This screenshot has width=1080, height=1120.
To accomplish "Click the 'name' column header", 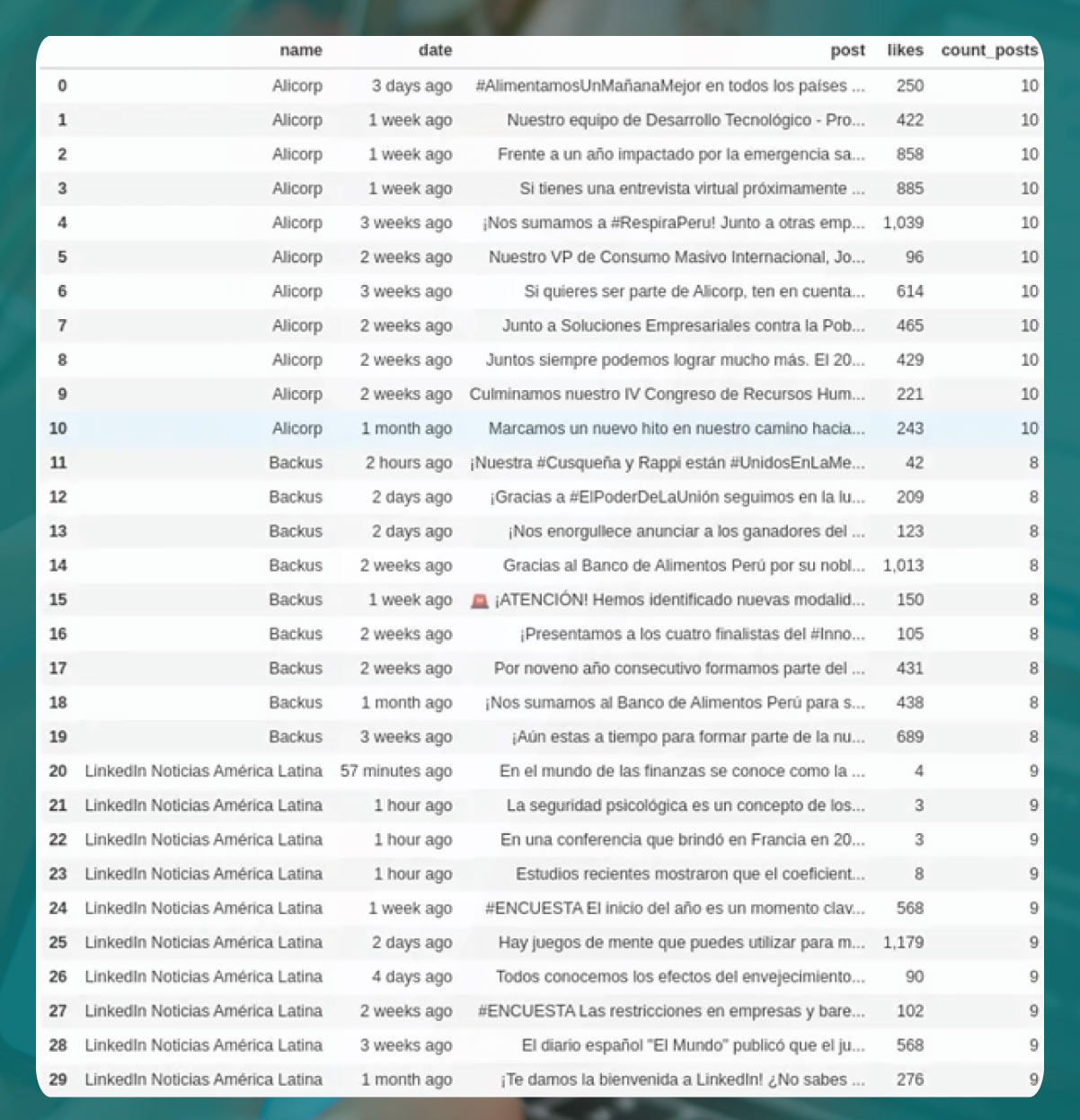I will point(300,50).
